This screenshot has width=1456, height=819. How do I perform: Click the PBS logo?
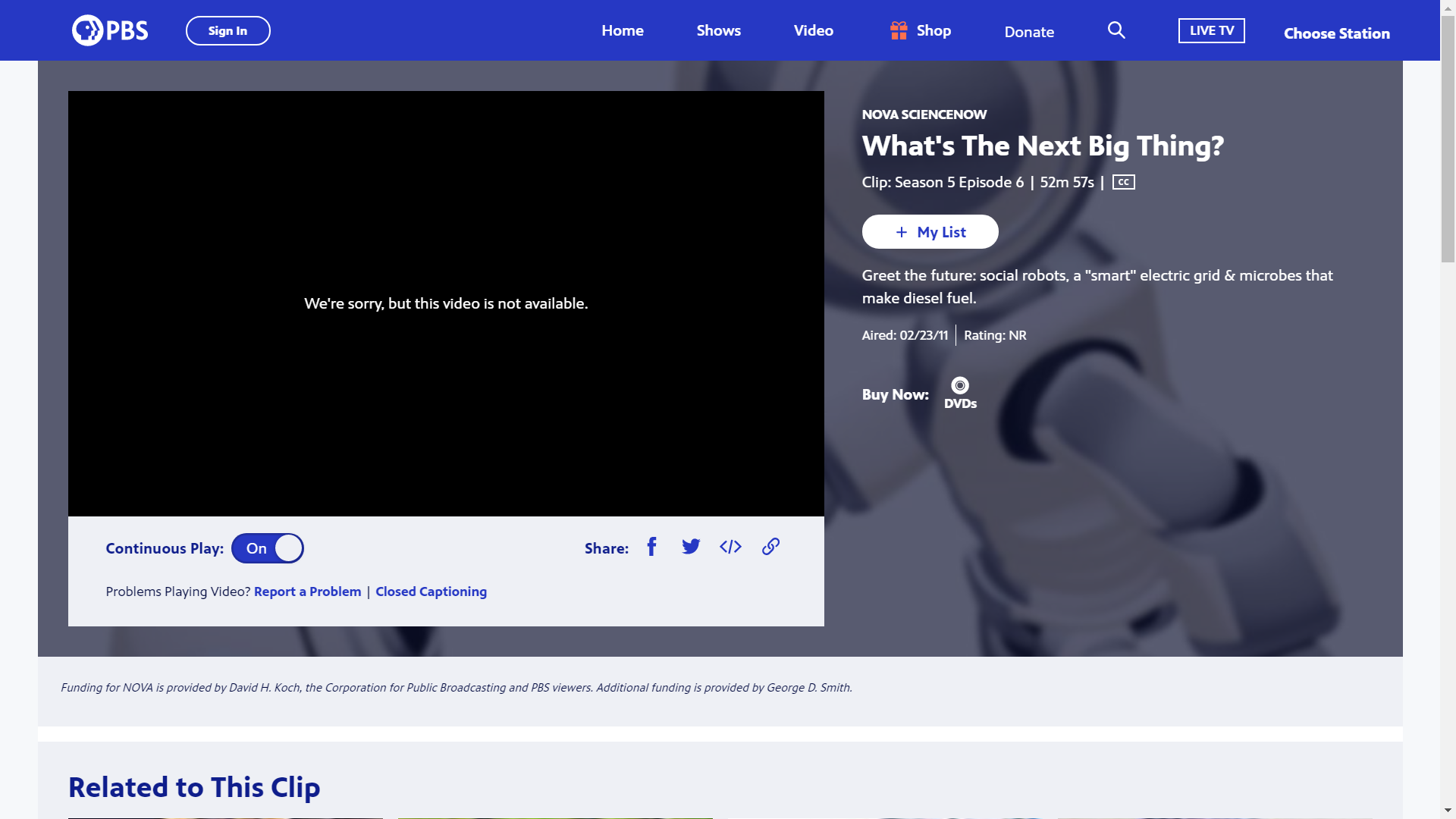click(x=110, y=30)
